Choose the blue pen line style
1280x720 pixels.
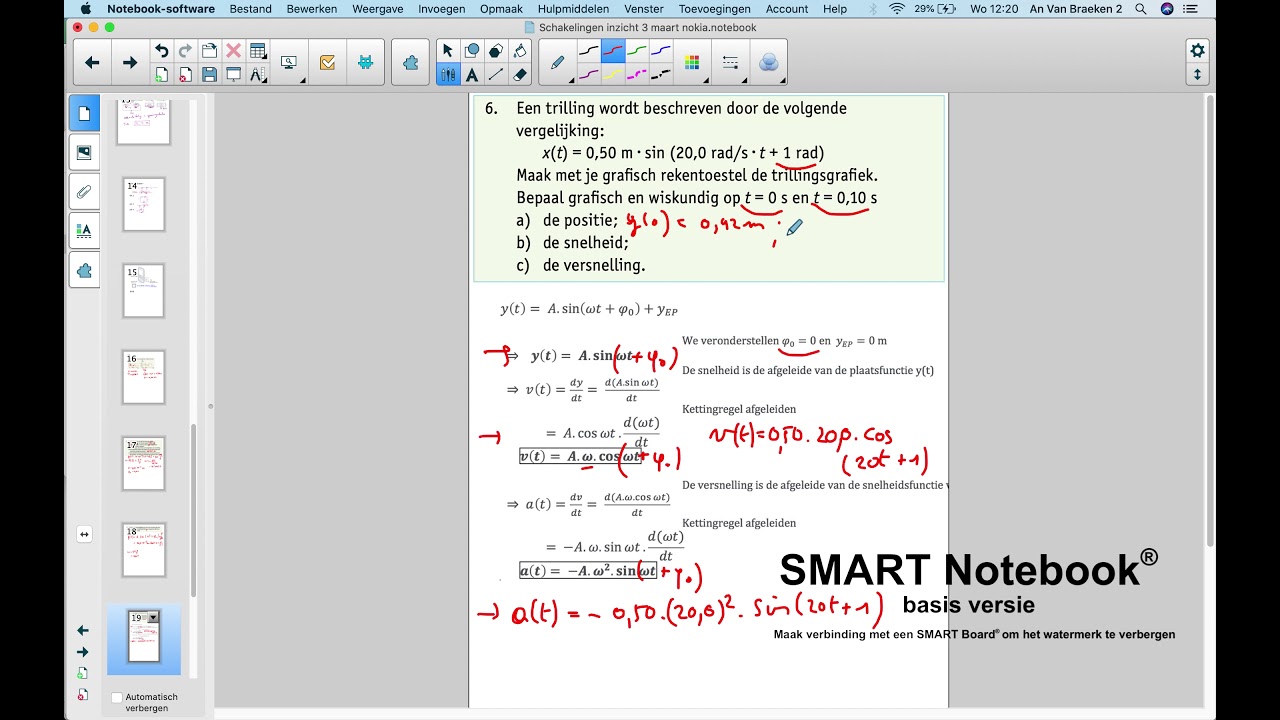click(661, 51)
